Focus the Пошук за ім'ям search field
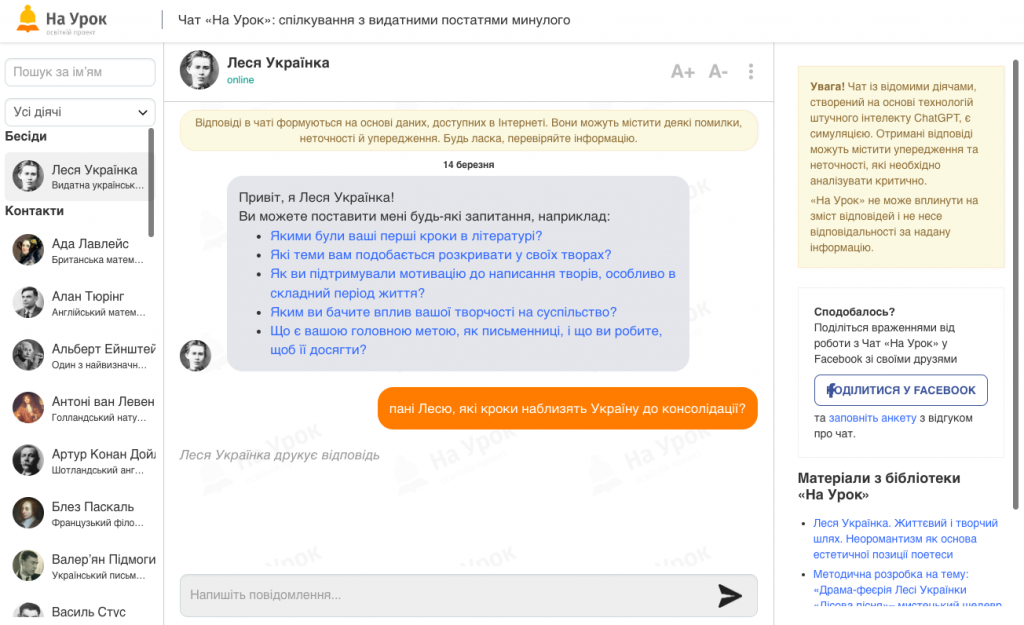 pos(80,72)
